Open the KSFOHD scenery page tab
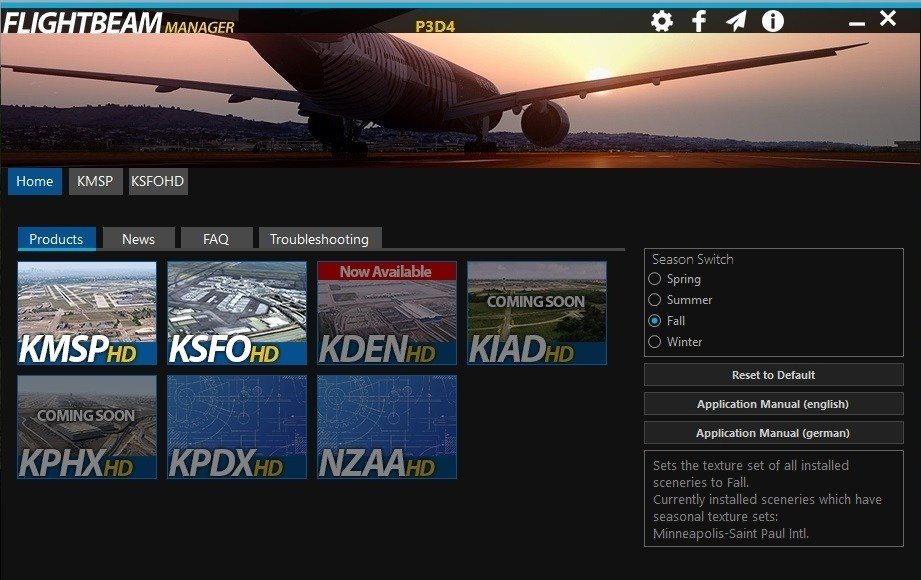Image resolution: width=921 pixels, height=580 pixels. coord(158,181)
